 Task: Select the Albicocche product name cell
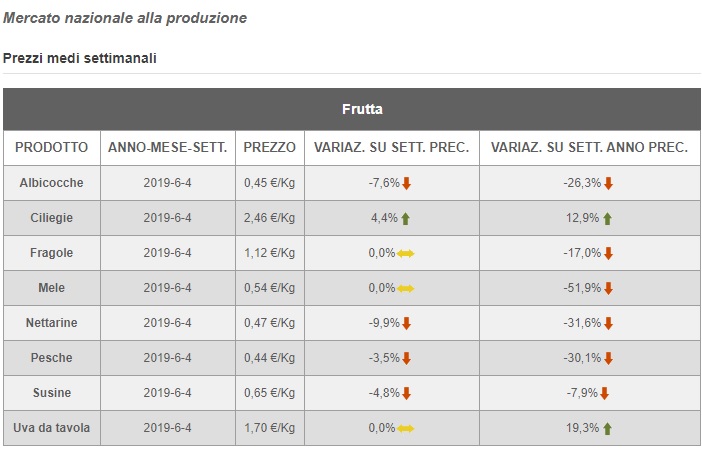click(x=52, y=183)
